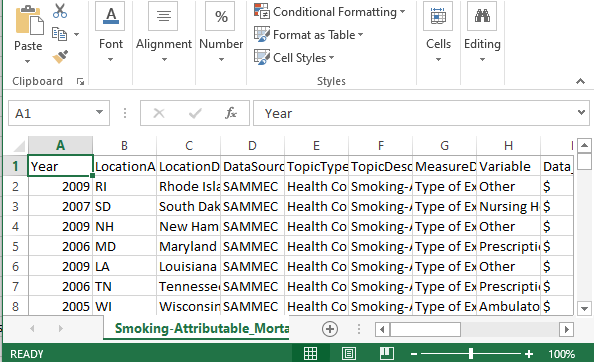Click the Louisiana cell
This screenshot has width=594, height=362.
point(189,267)
